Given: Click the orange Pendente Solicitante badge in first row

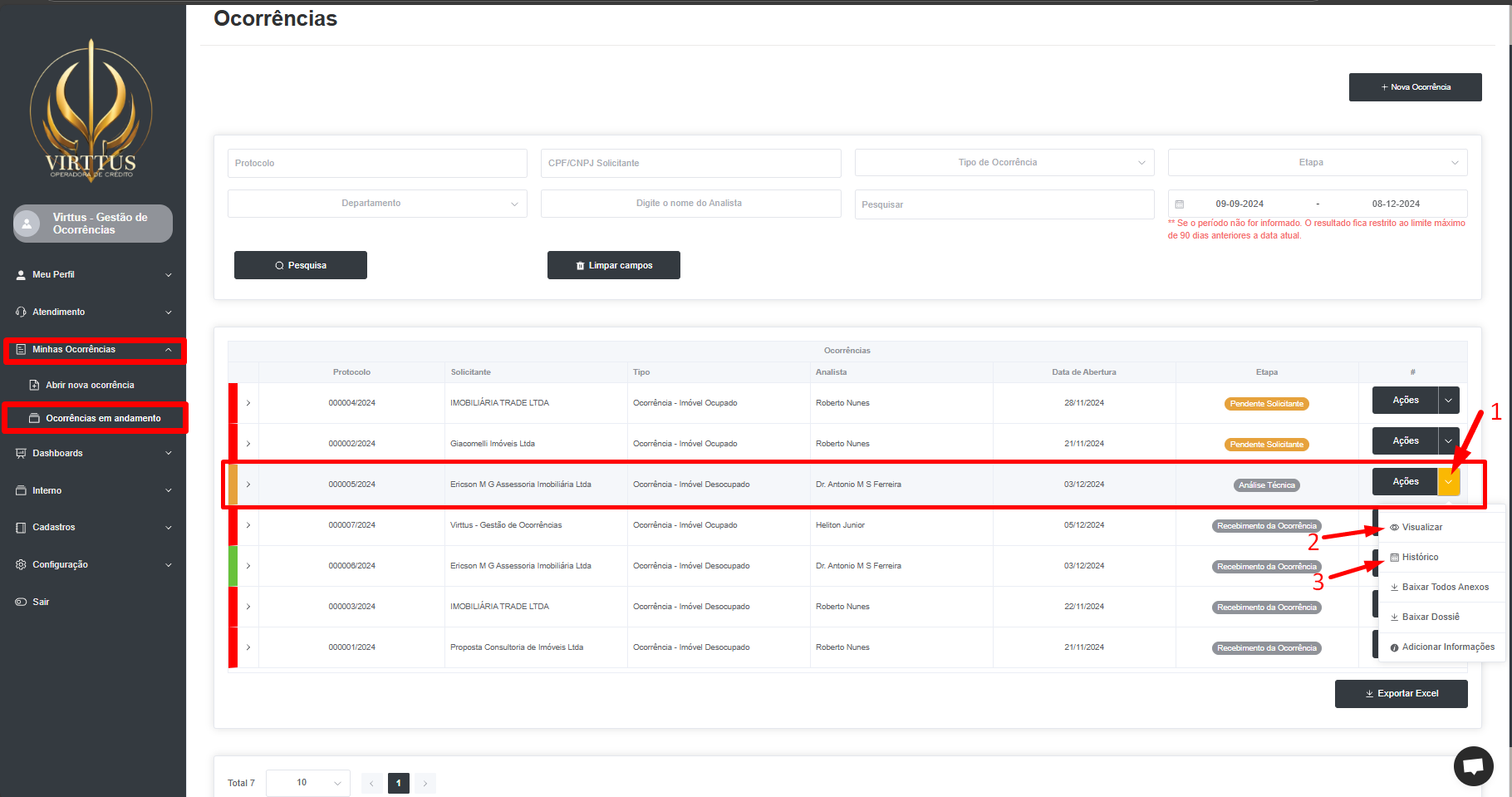Looking at the screenshot, I should point(1266,404).
